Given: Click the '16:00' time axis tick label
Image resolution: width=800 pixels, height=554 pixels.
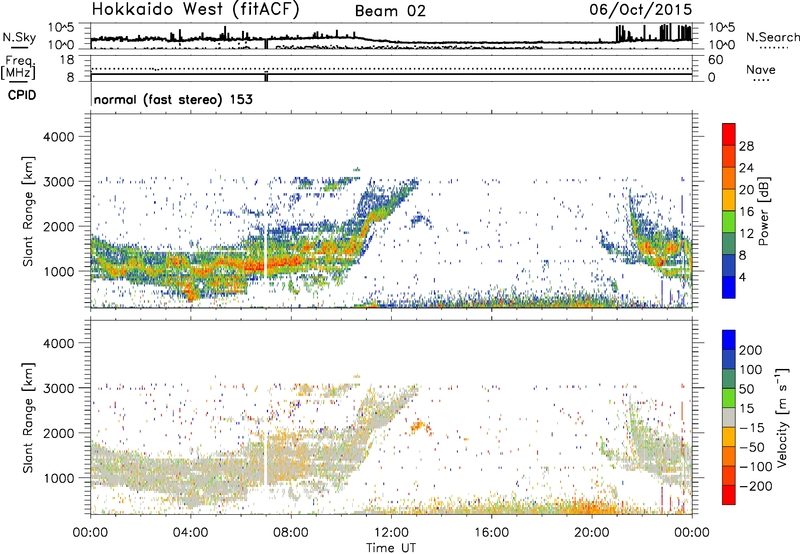Looking at the screenshot, I should coord(491,533).
